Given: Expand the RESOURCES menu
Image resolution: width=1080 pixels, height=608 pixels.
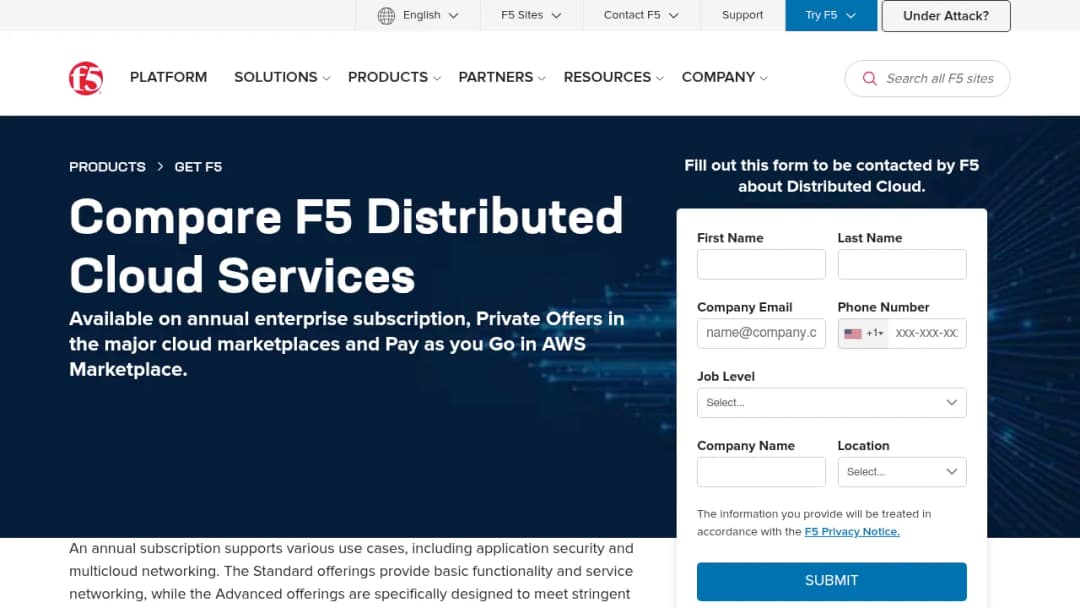Looking at the screenshot, I should point(613,77).
